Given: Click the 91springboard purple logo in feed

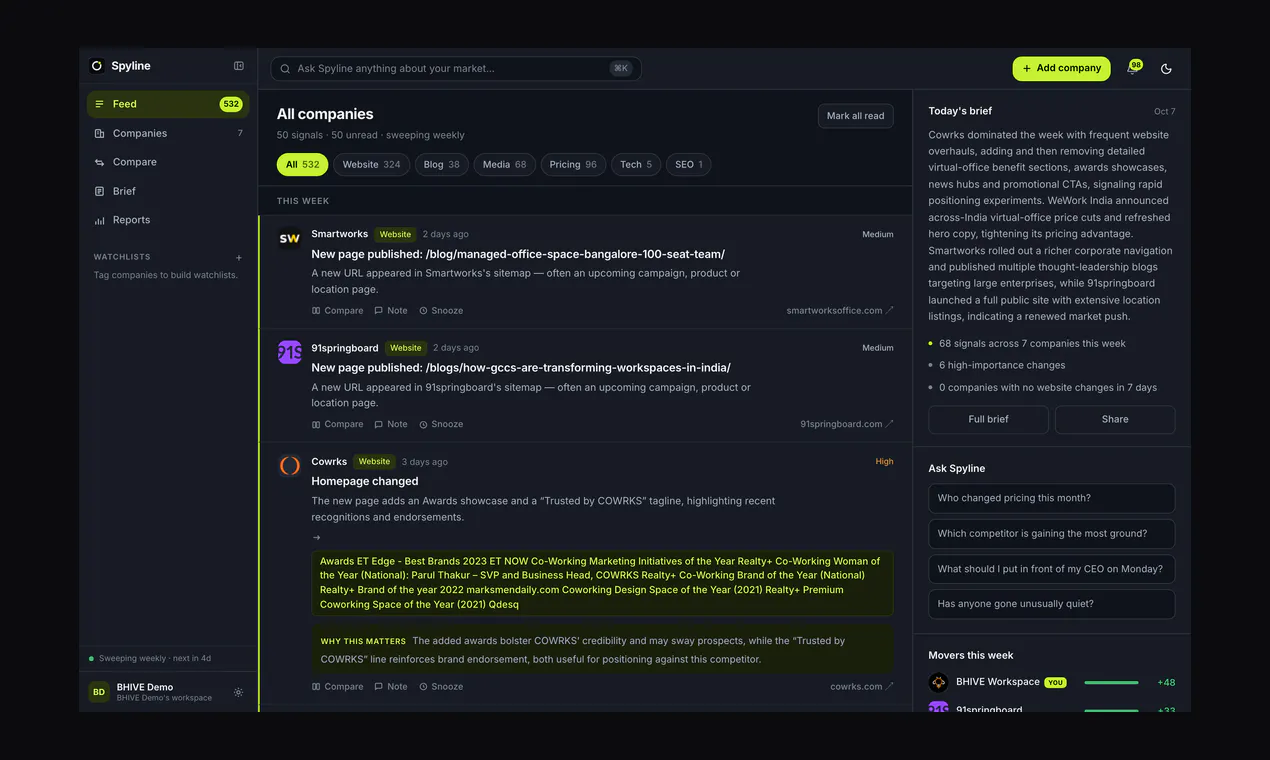Looking at the screenshot, I should (289, 352).
